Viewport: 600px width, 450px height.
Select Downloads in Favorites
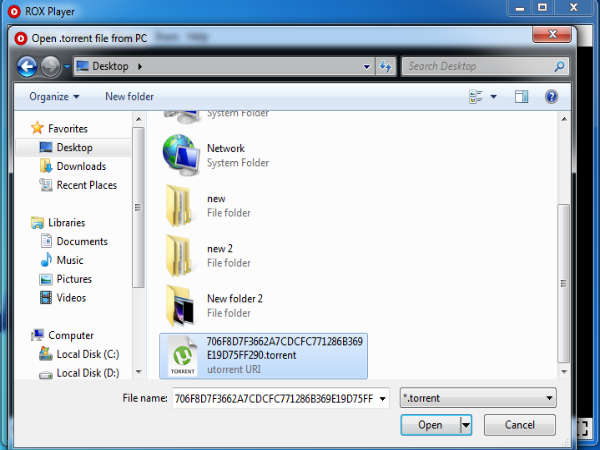[80, 166]
